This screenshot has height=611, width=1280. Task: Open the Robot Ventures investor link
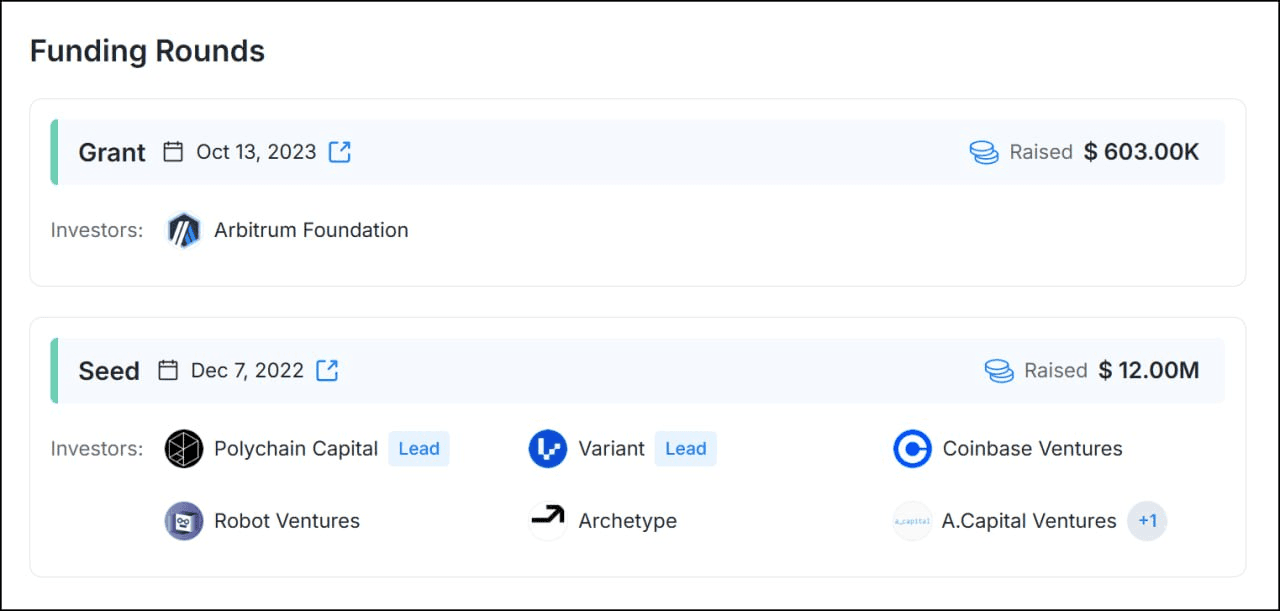[287, 521]
